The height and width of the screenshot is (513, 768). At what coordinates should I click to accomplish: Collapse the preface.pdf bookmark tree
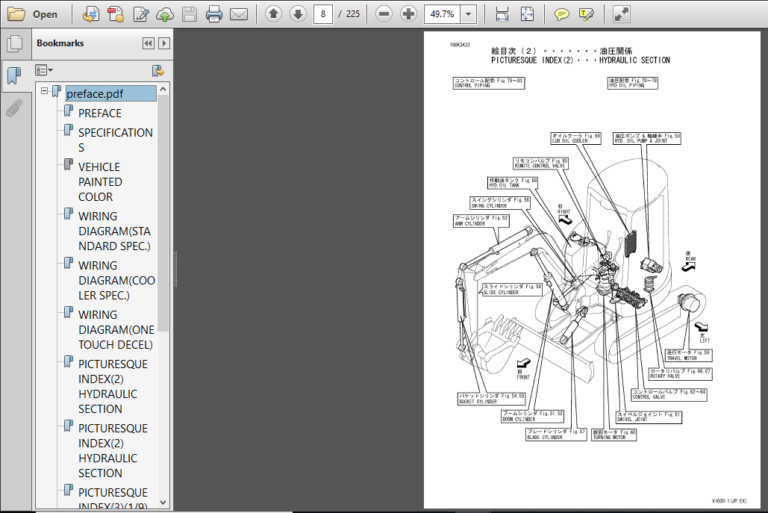pyautogui.click(x=45, y=91)
